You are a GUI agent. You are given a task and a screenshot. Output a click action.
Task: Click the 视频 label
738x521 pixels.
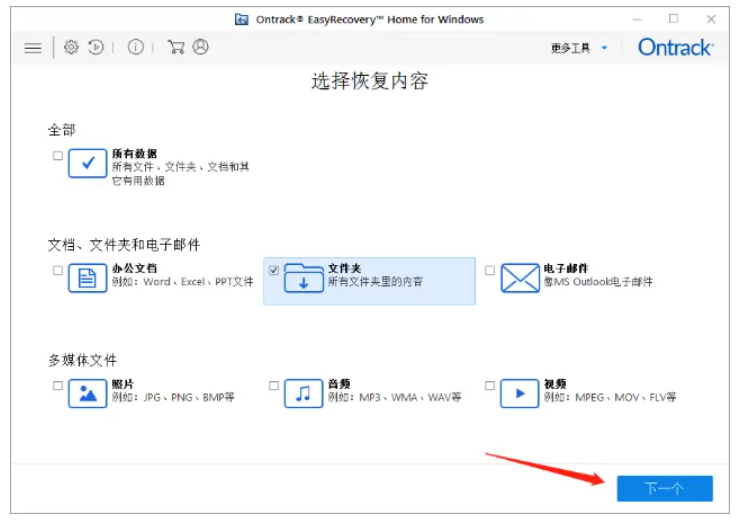tap(555, 384)
